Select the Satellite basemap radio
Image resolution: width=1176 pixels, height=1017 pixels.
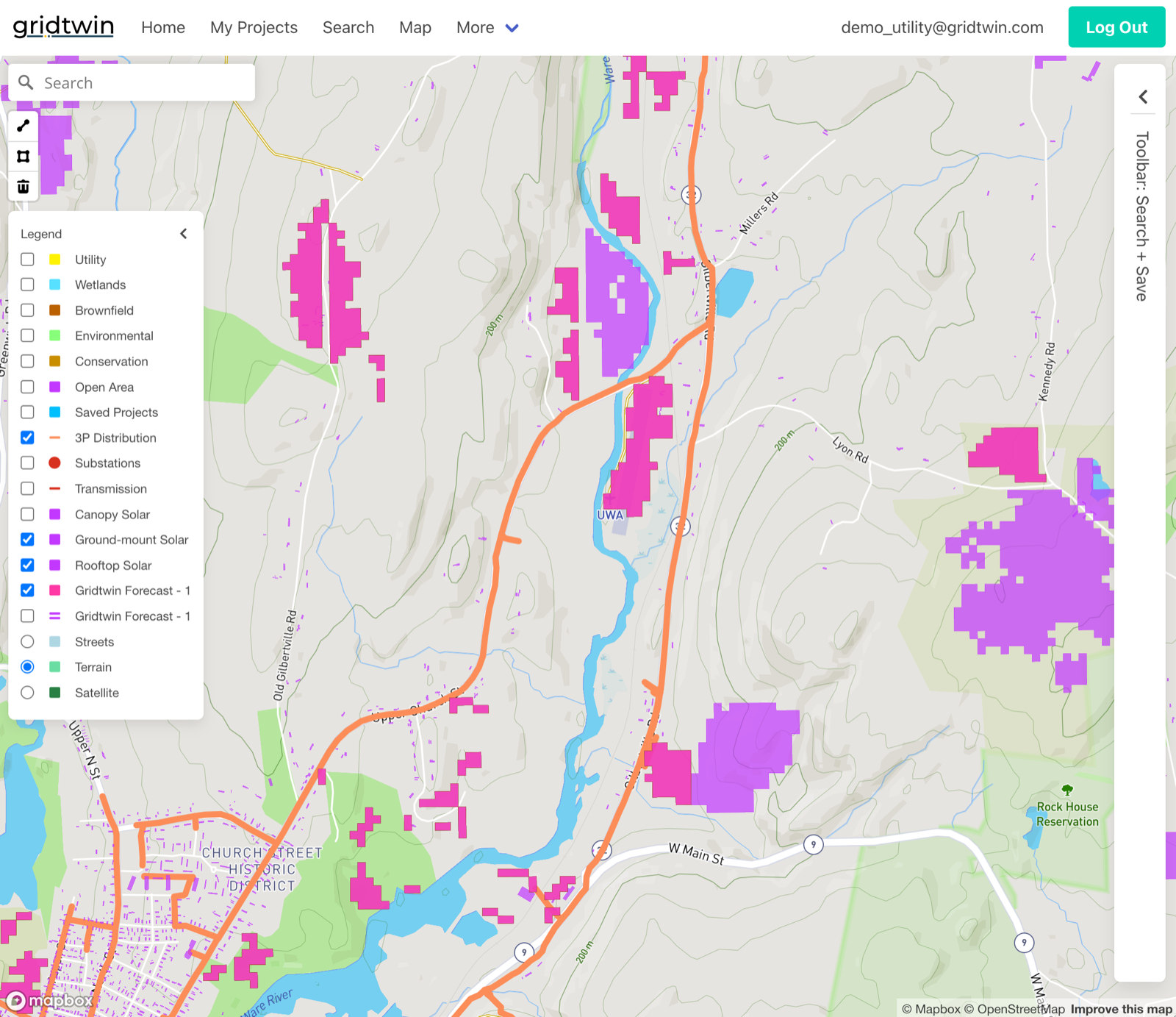coord(27,692)
